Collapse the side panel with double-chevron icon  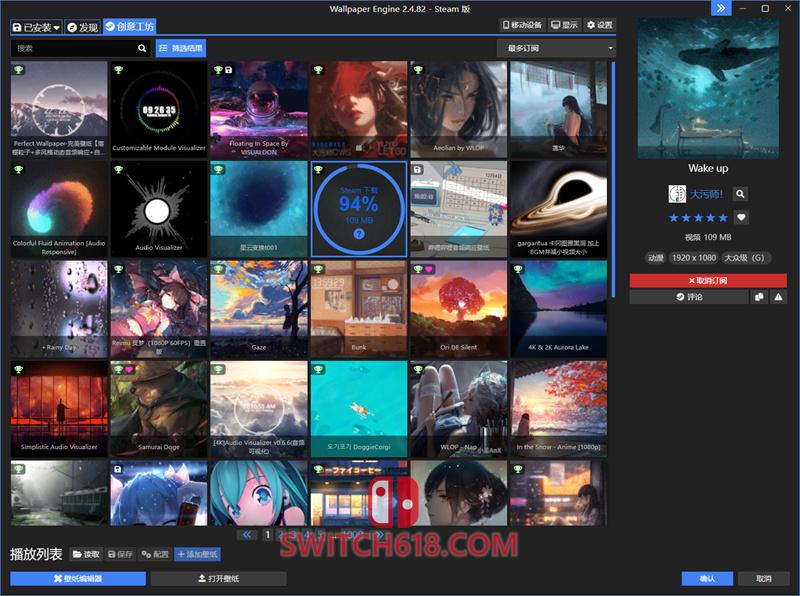click(720, 8)
